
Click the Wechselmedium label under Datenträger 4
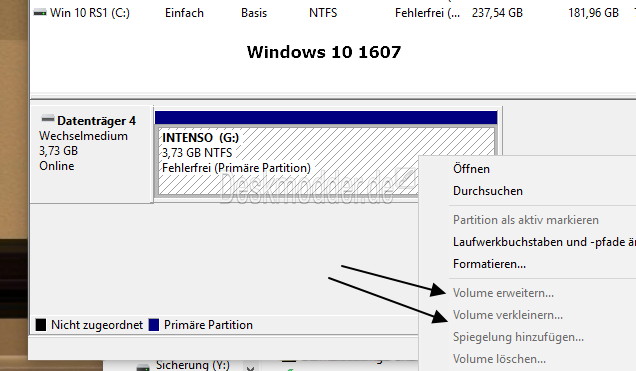point(83,136)
